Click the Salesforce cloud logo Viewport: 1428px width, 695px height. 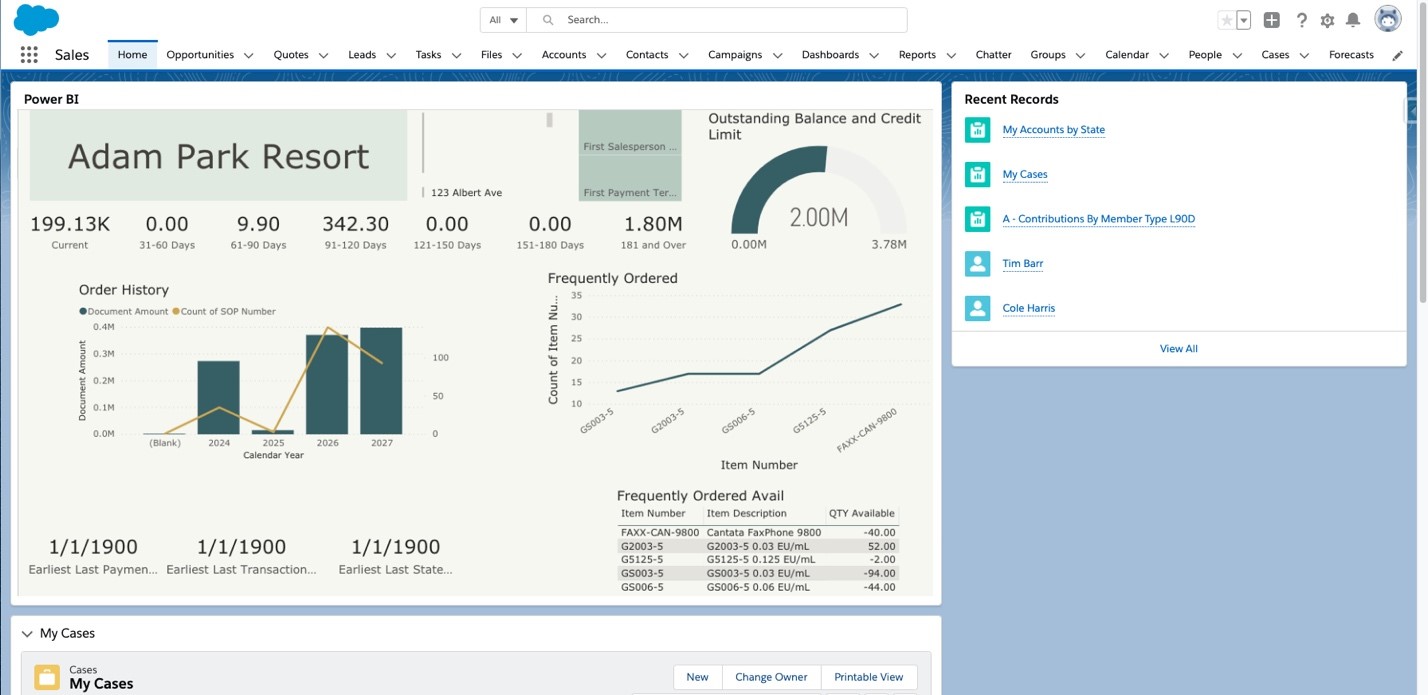tap(36, 19)
